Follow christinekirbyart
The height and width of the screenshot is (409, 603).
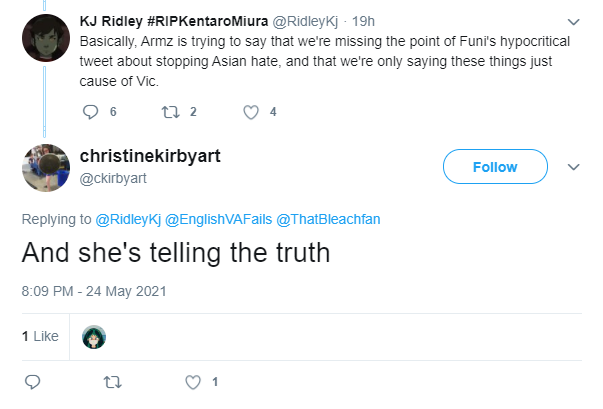495,166
